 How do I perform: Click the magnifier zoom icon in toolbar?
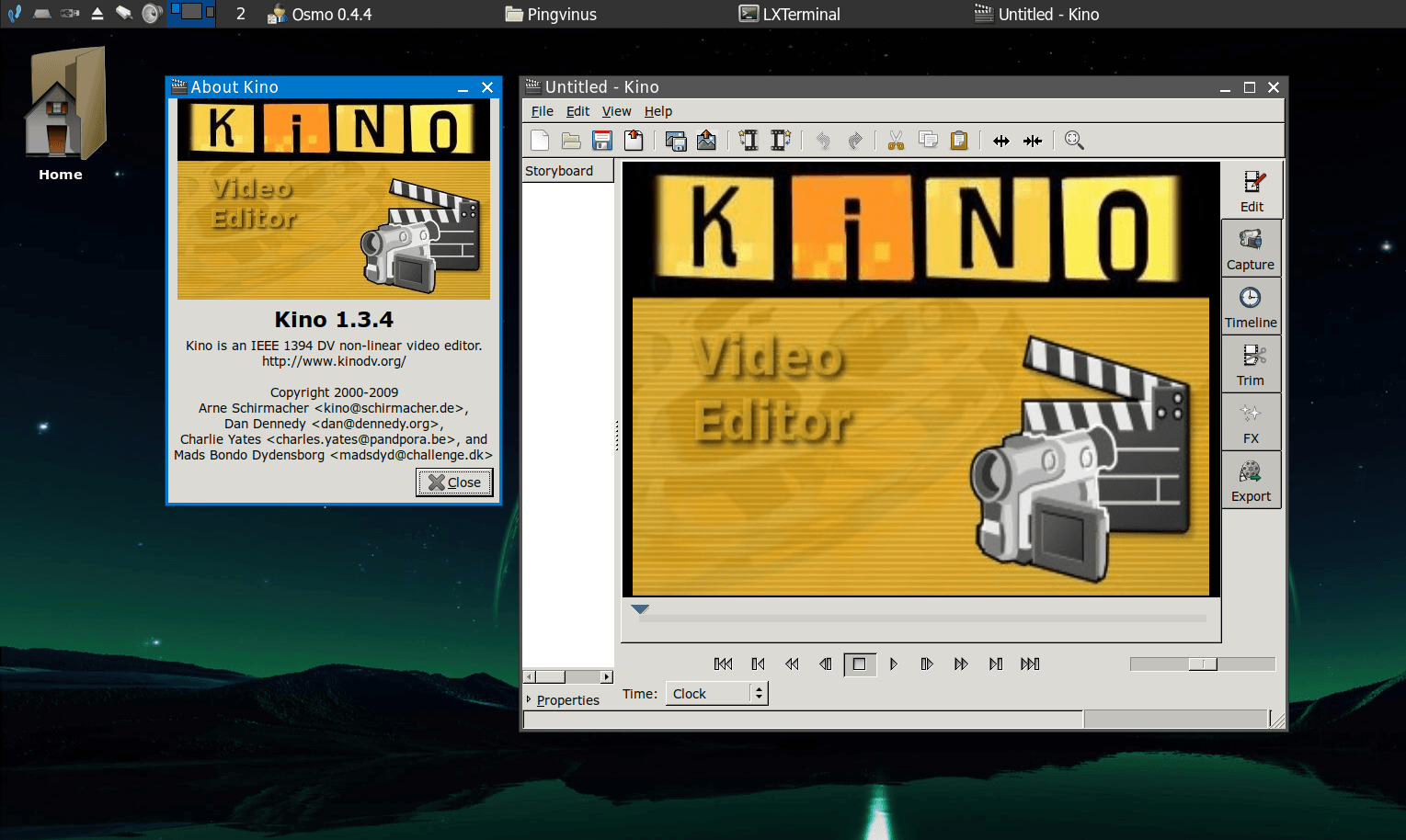1074,141
